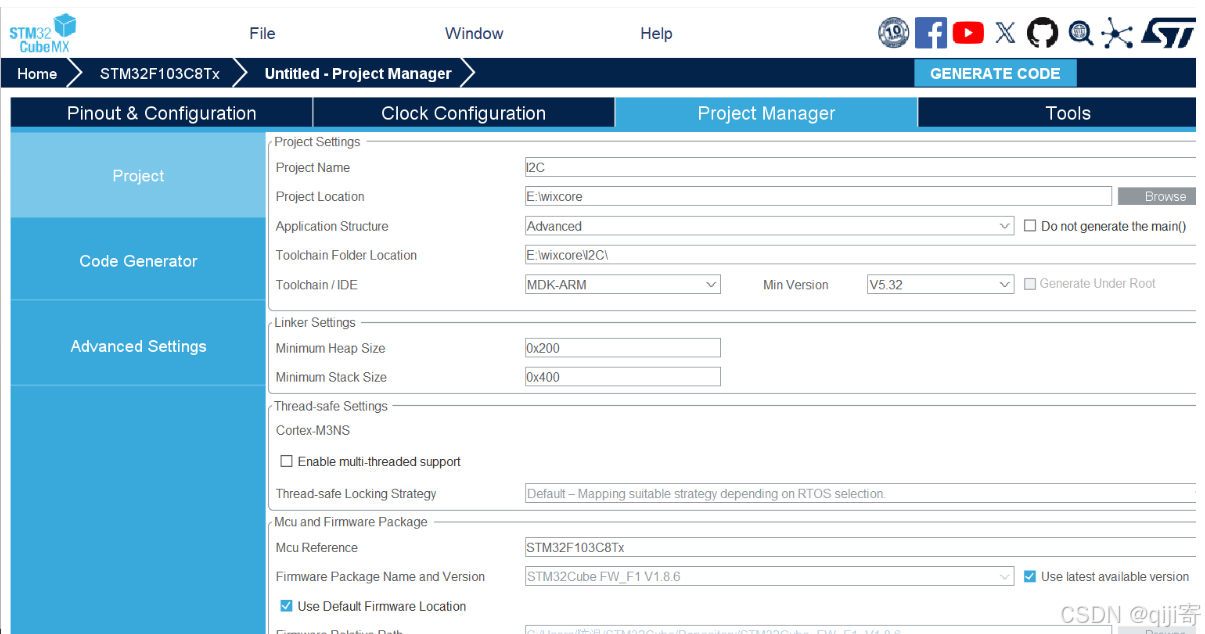Click the Cortex-M3NS label
Screen dimensions: 1205x634
[x=313, y=430]
